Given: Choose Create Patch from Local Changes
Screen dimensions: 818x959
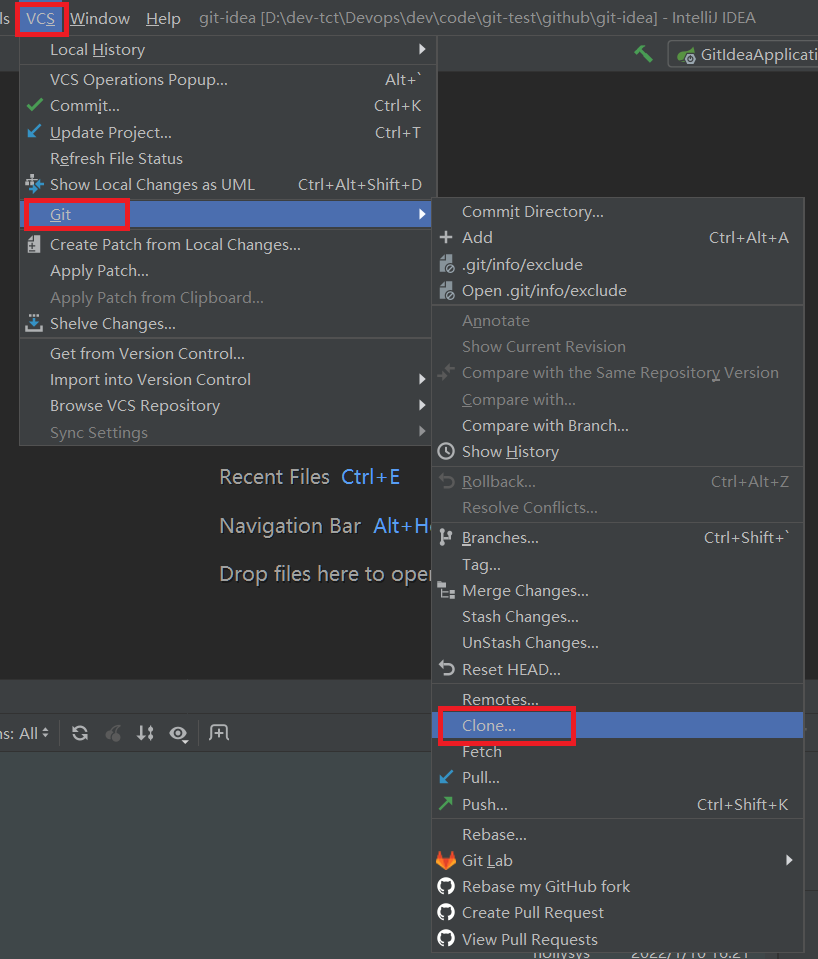Looking at the screenshot, I should pos(226,245).
